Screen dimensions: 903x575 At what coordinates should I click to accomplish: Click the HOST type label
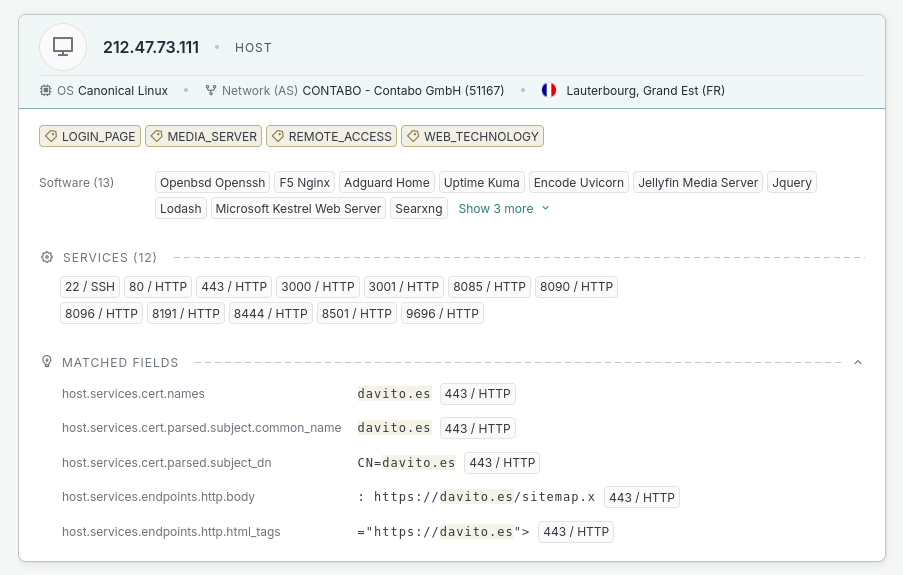click(x=253, y=48)
